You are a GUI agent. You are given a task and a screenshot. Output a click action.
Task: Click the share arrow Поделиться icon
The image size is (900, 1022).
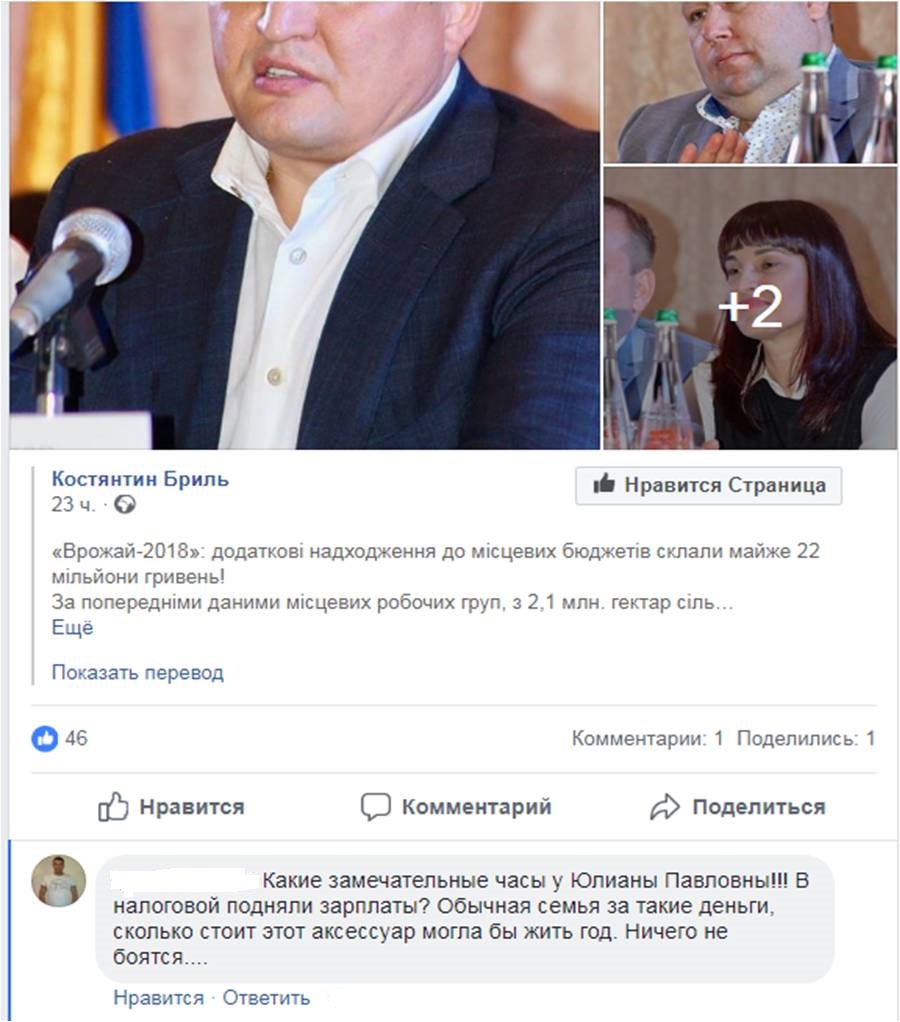(x=665, y=807)
